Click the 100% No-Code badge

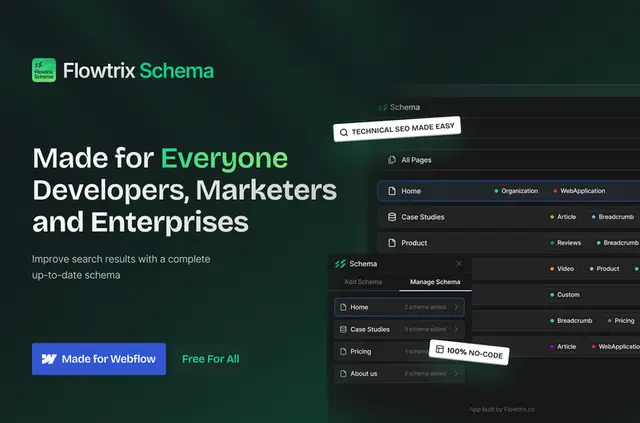(469, 352)
